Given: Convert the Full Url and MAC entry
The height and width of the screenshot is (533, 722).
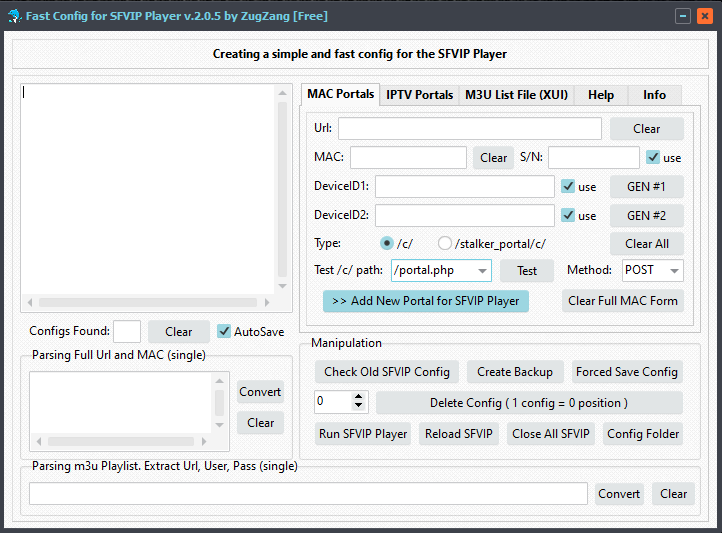Looking at the screenshot, I should (260, 392).
